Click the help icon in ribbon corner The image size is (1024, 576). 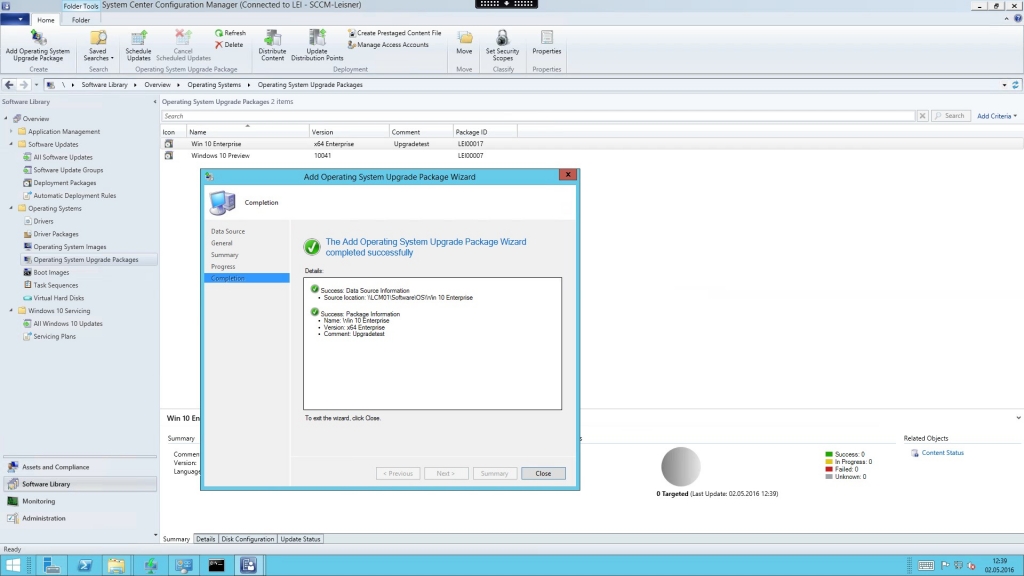pos(1017,19)
